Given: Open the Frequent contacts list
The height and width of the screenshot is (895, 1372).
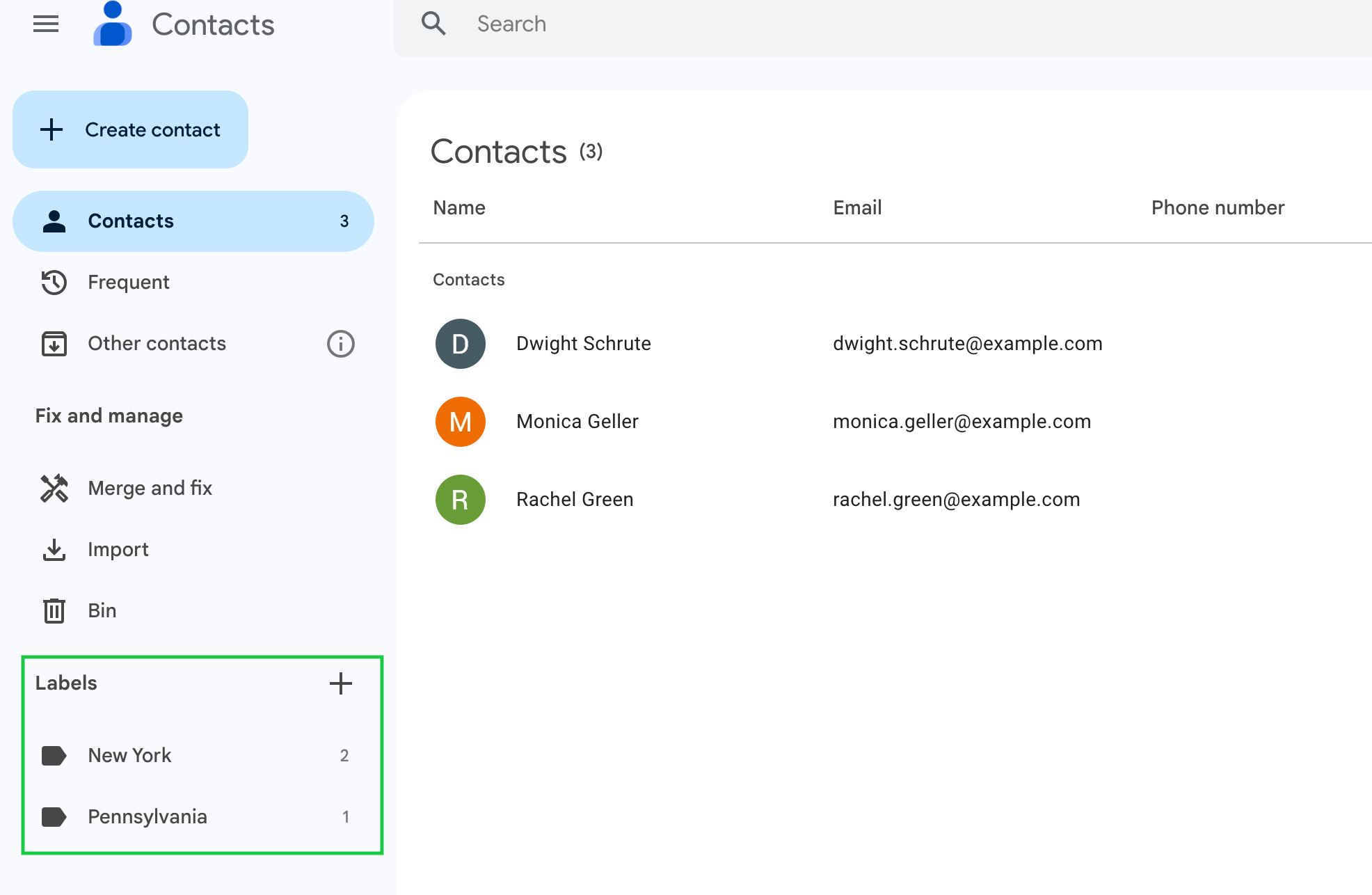Looking at the screenshot, I should (x=193, y=283).
